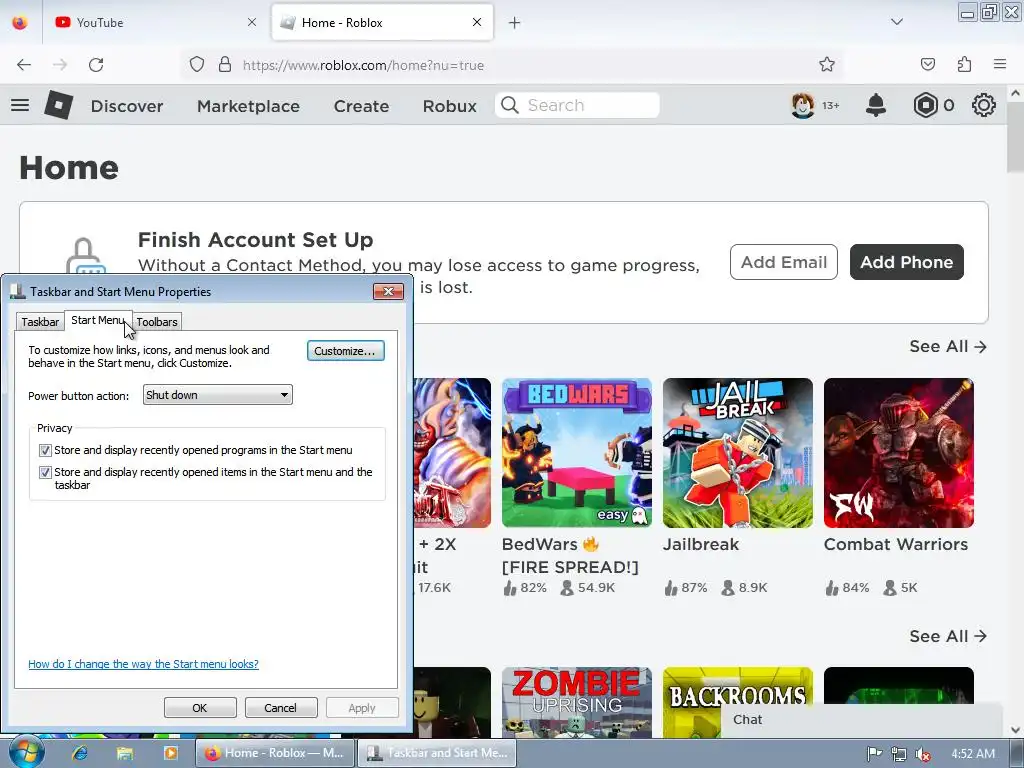Expand the Power button action dropdown
1024x768 pixels.
(x=217, y=394)
